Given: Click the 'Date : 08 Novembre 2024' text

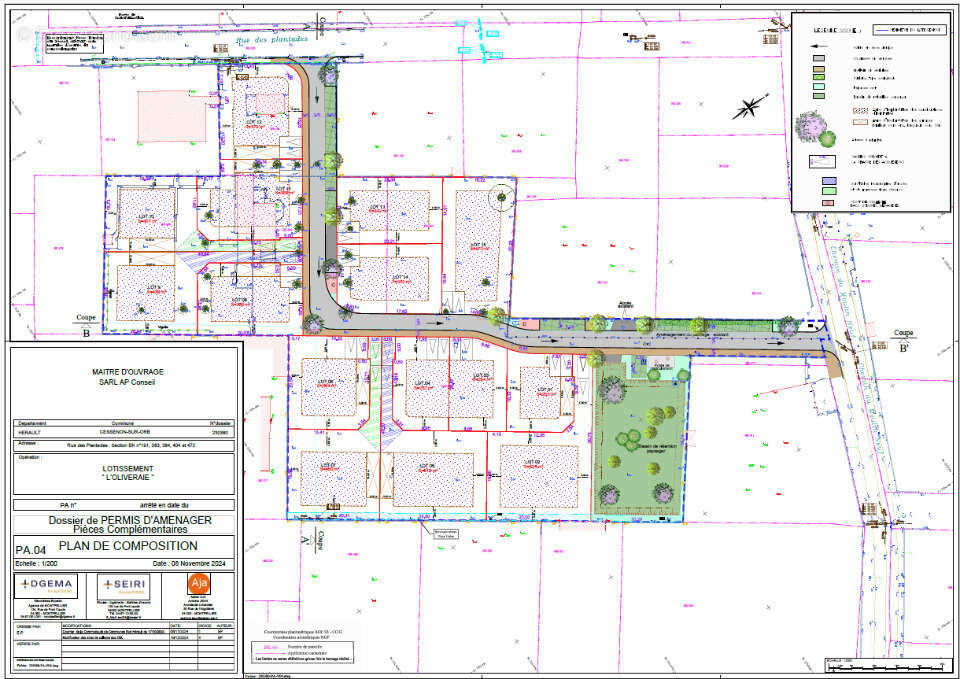Looking at the screenshot, I should coord(190,563).
